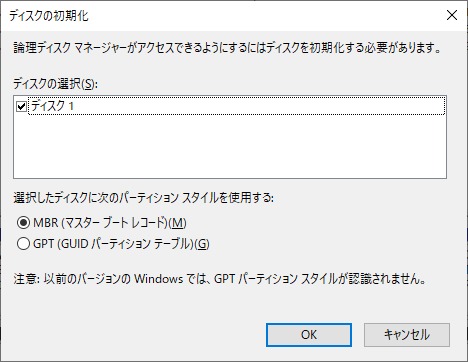Choose the GUID パーティション テーブル label text

[125, 244]
